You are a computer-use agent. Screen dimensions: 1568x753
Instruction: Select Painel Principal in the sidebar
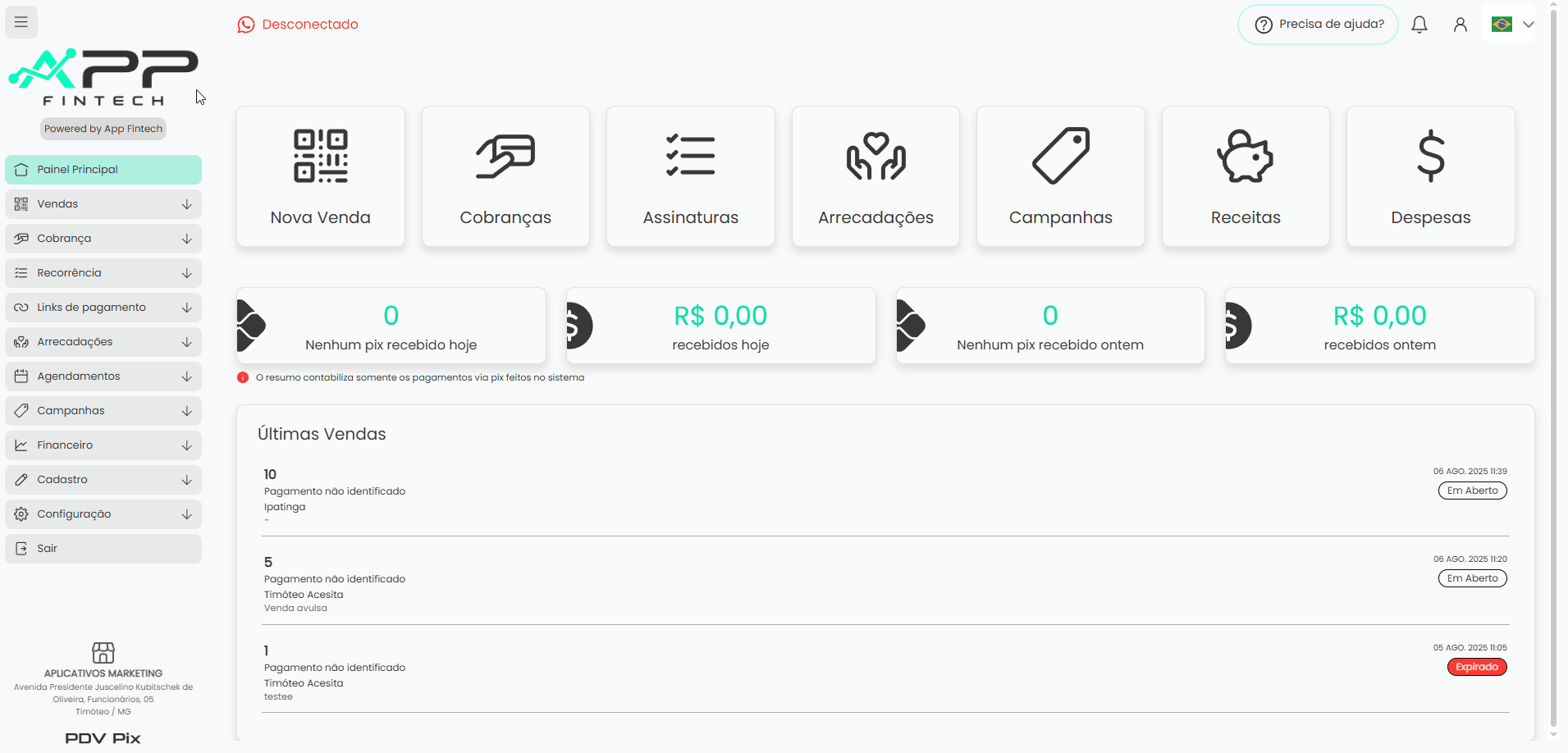tap(103, 170)
